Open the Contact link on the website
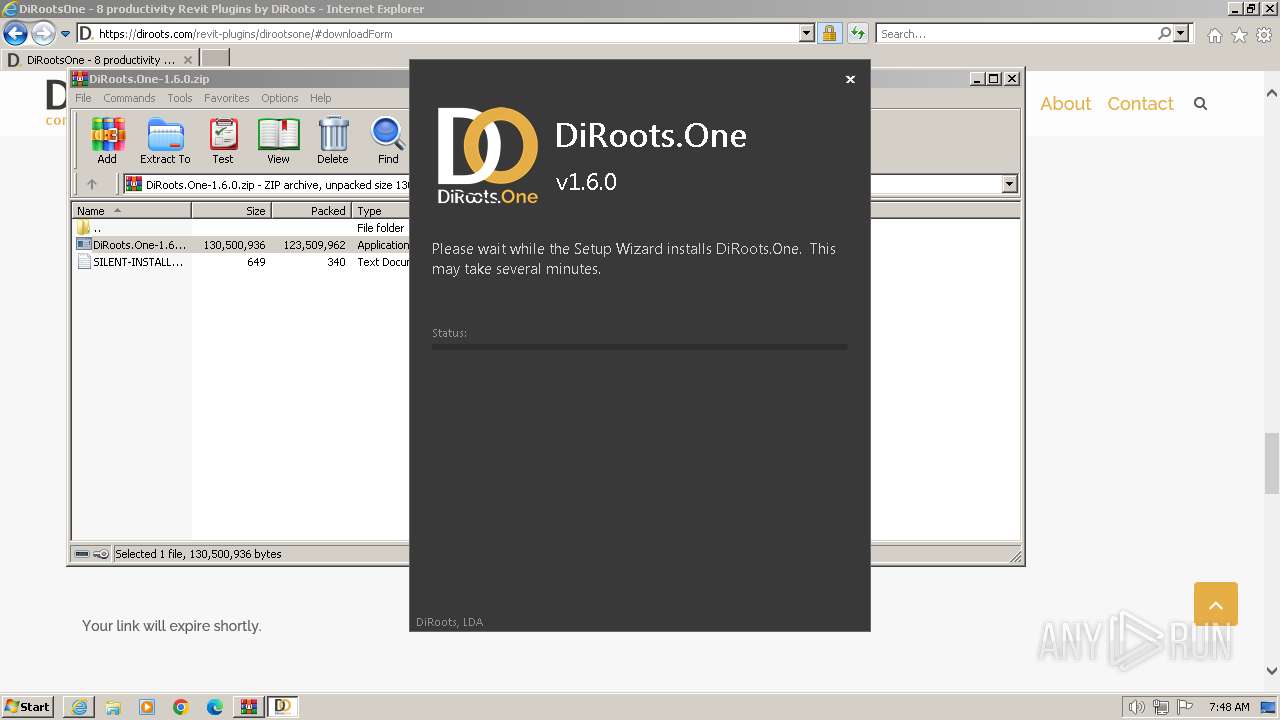This screenshot has height=720, width=1280. coord(1140,103)
